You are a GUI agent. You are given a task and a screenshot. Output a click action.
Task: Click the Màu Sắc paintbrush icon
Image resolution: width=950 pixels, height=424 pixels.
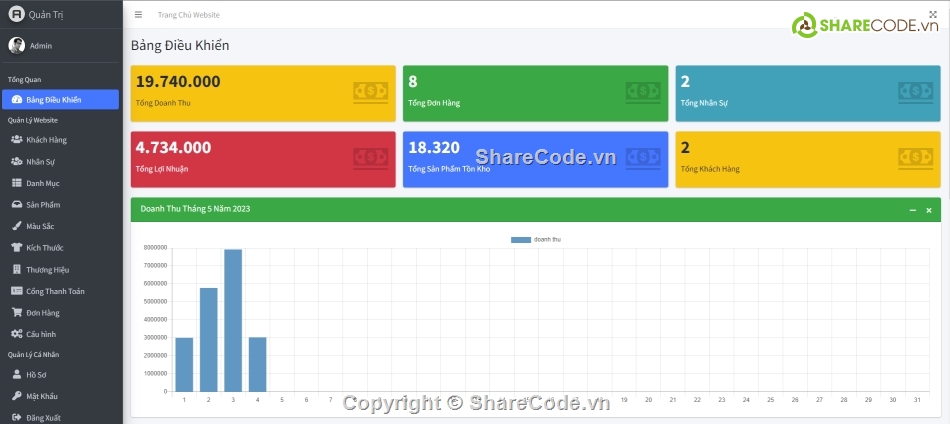[16, 226]
